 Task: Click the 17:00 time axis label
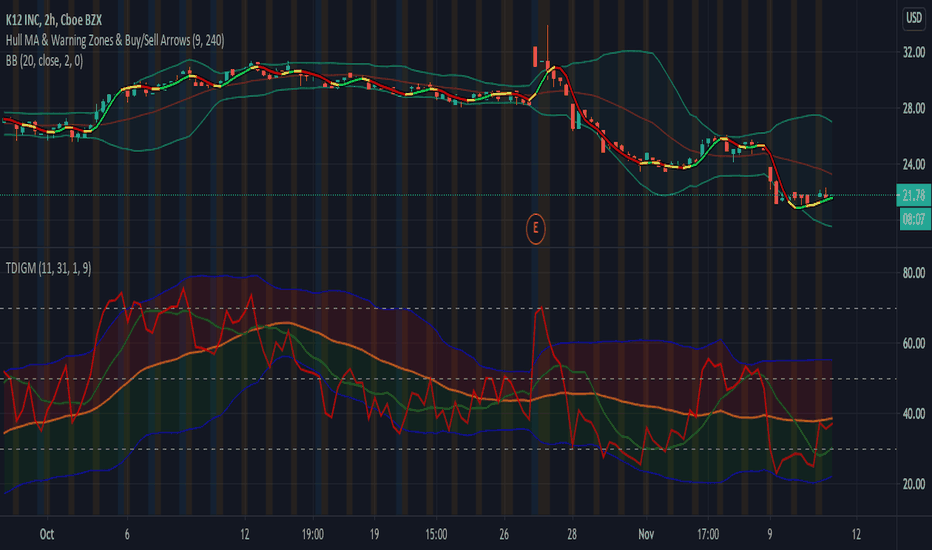tap(708, 534)
